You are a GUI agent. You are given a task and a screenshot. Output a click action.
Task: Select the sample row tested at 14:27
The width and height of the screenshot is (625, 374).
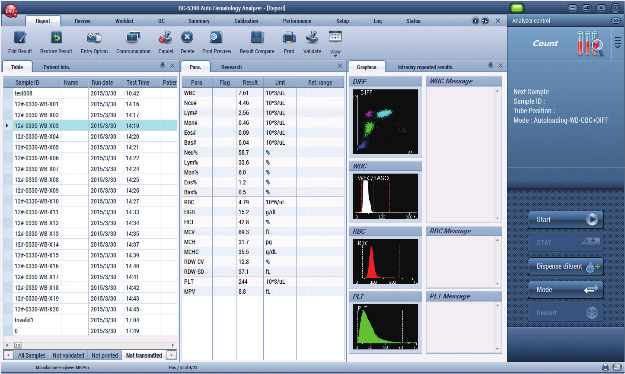click(x=90, y=201)
